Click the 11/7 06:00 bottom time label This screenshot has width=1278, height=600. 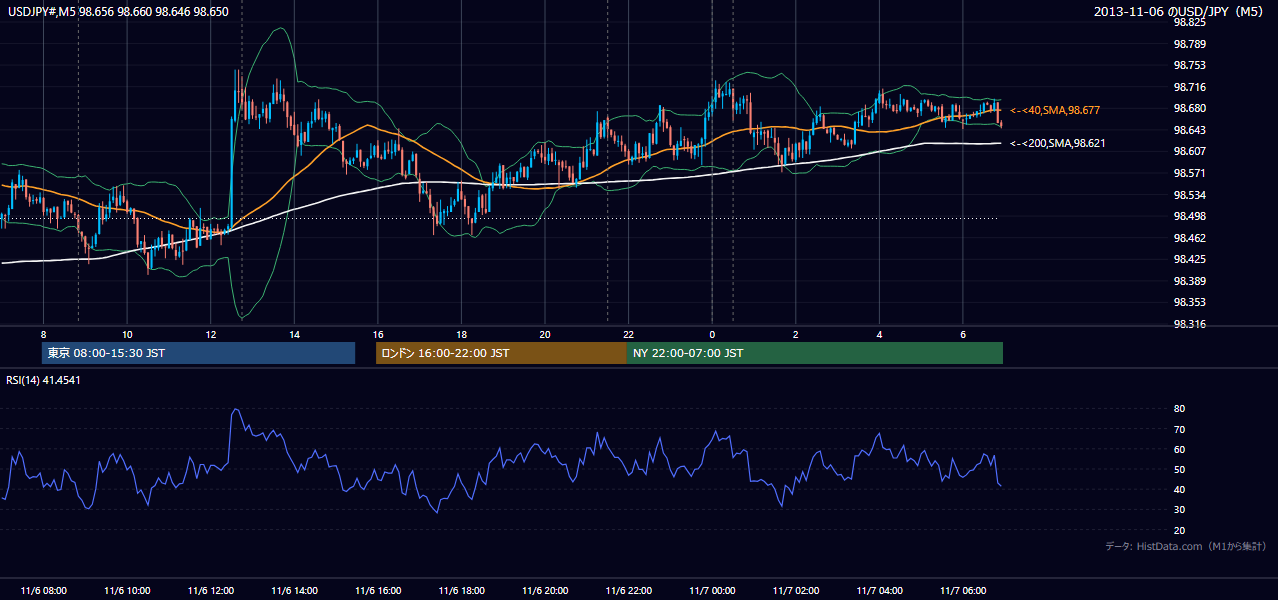(963, 591)
